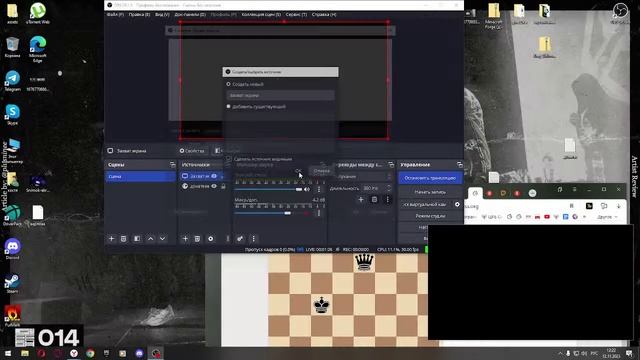Viewport: 640px width, 360px height.
Task: Open Google Chrome from the taskbar
Action: 90,353
